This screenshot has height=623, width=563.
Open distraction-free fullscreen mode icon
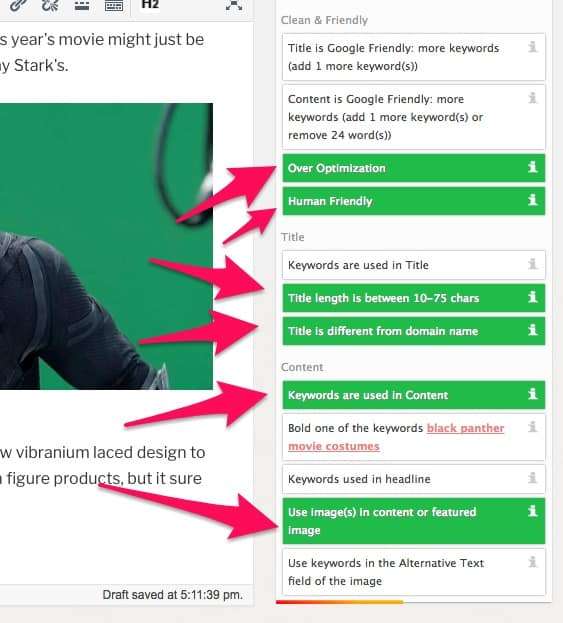234,5
